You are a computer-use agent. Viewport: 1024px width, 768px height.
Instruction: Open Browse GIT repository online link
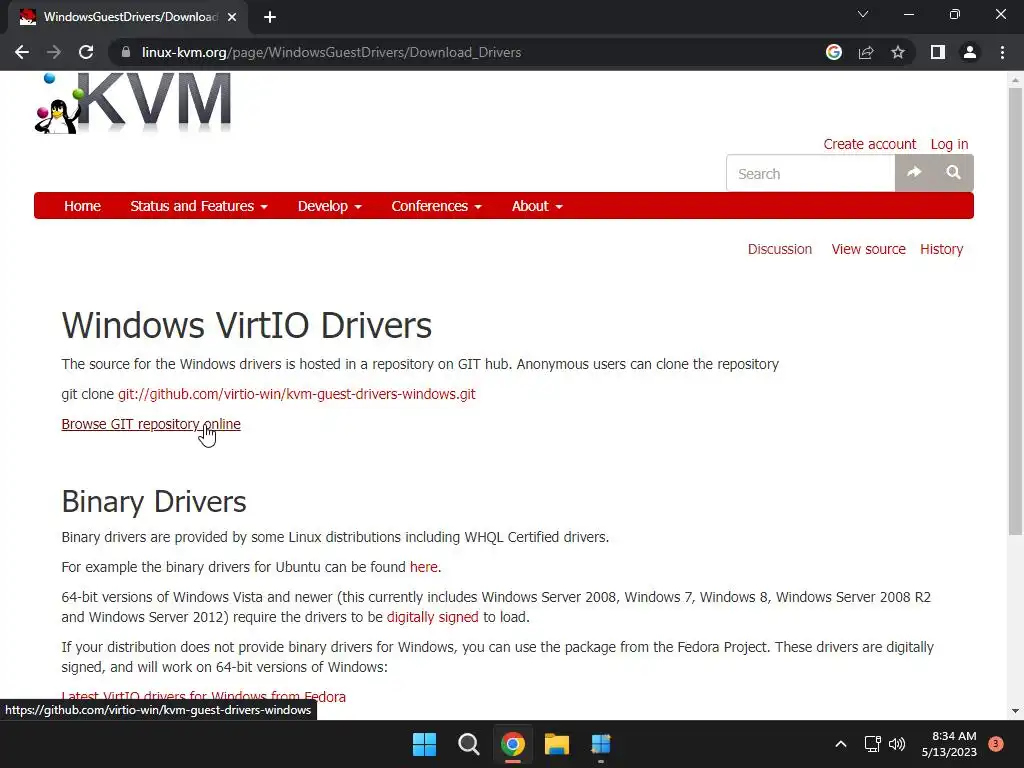coord(151,424)
